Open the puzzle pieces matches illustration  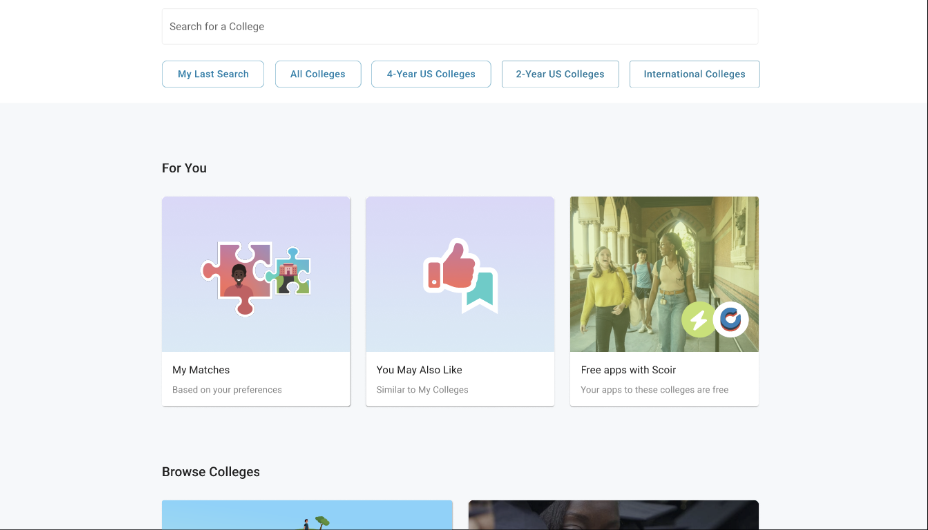tap(256, 277)
